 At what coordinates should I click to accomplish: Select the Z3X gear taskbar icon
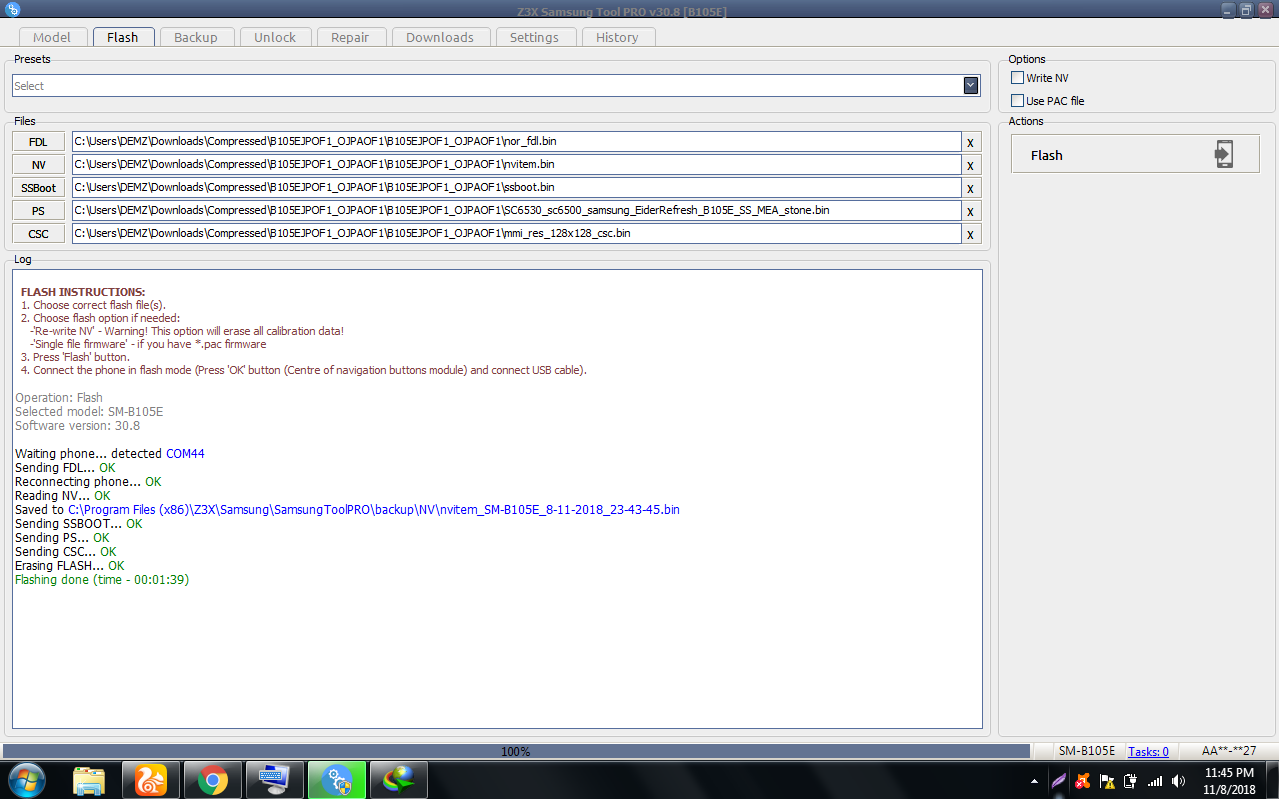click(x=337, y=780)
